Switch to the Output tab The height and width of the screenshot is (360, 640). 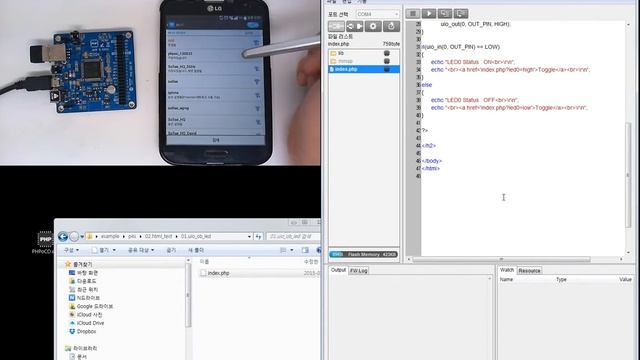click(338, 270)
